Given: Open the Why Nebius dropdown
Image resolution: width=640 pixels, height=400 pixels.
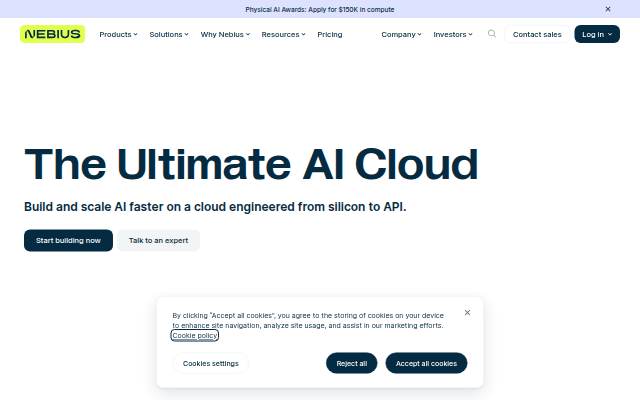Looking at the screenshot, I should pos(225,34).
